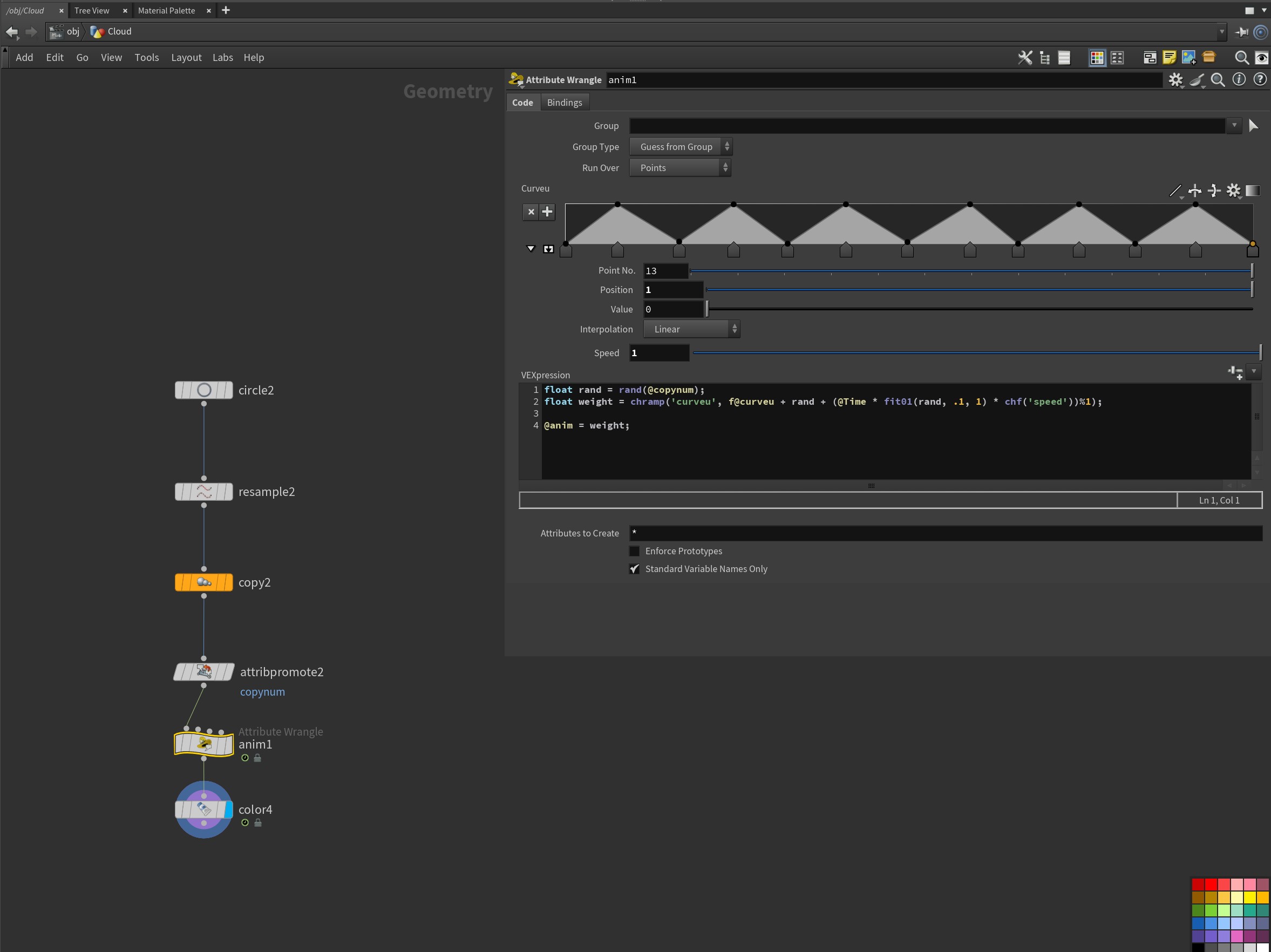The height and width of the screenshot is (952, 1271).
Task: Add a background image to network
Action: (1189, 57)
